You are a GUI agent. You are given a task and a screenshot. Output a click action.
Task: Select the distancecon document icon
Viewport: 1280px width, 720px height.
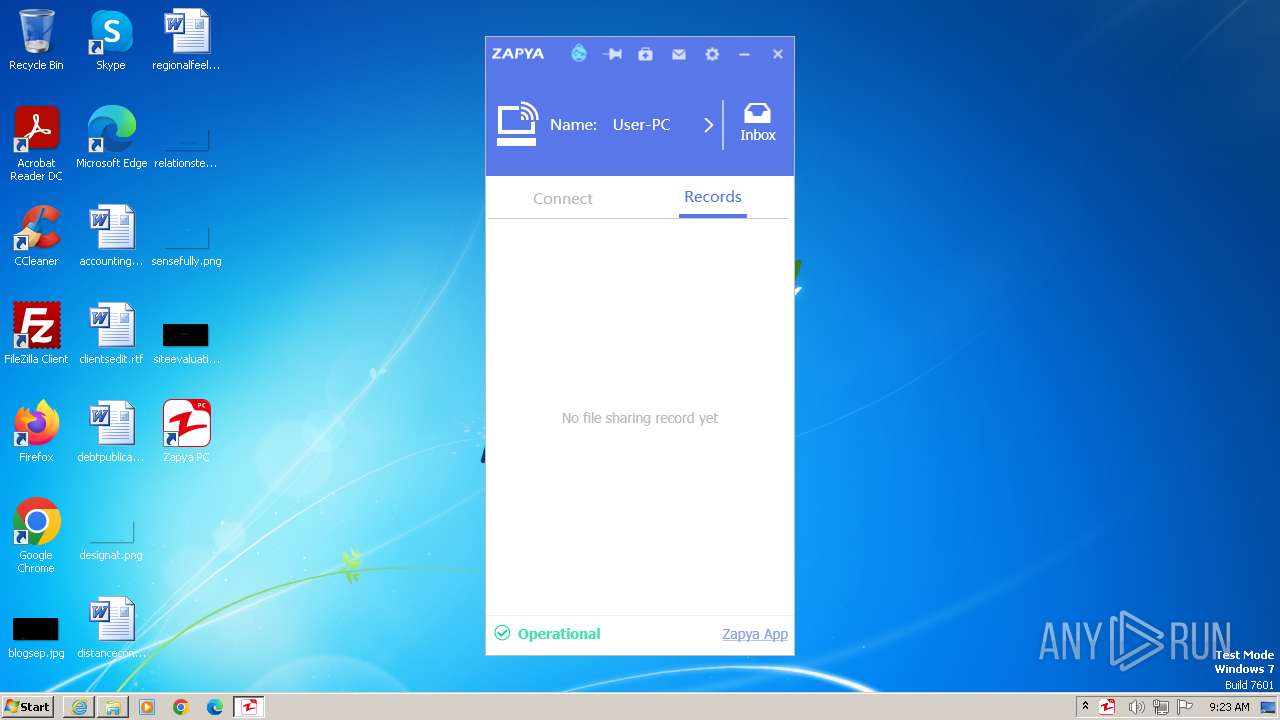pos(111,628)
